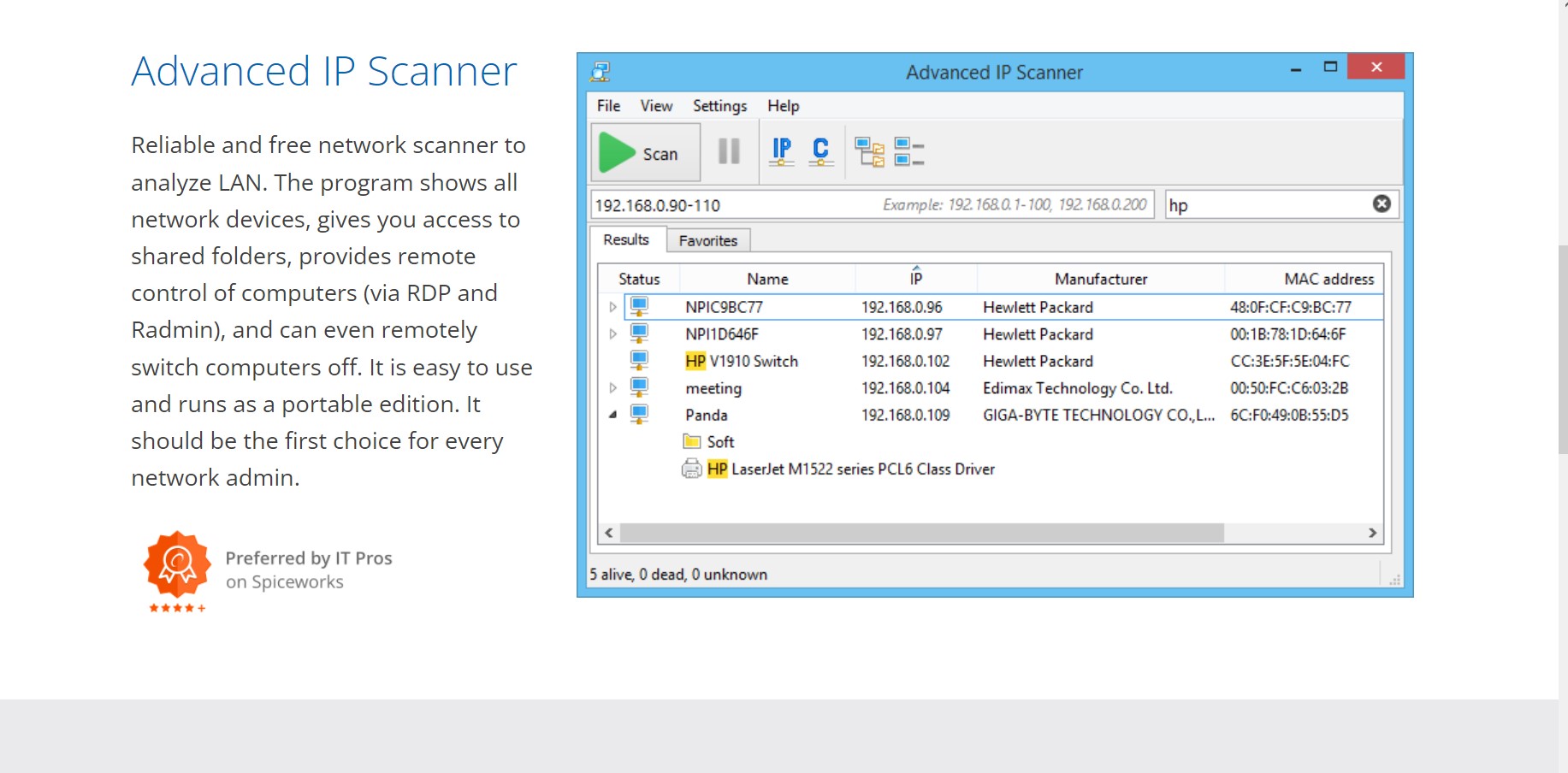Pause the scan with the pause icon

point(729,151)
